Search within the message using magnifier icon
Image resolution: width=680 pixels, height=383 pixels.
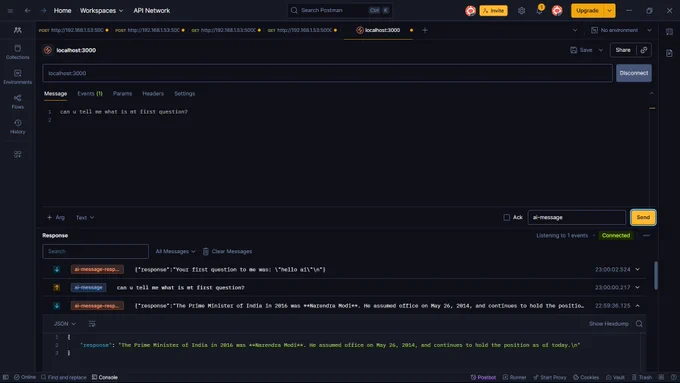point(639,324)
